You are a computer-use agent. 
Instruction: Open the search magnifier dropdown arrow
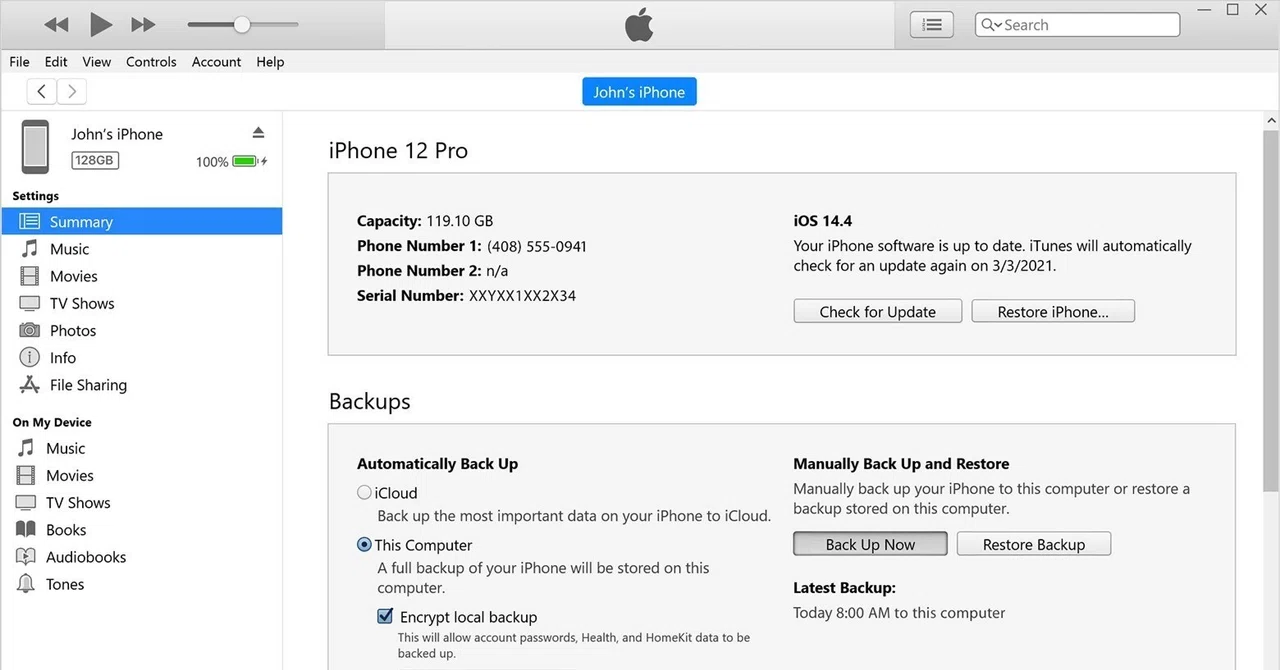coord(990,25)
